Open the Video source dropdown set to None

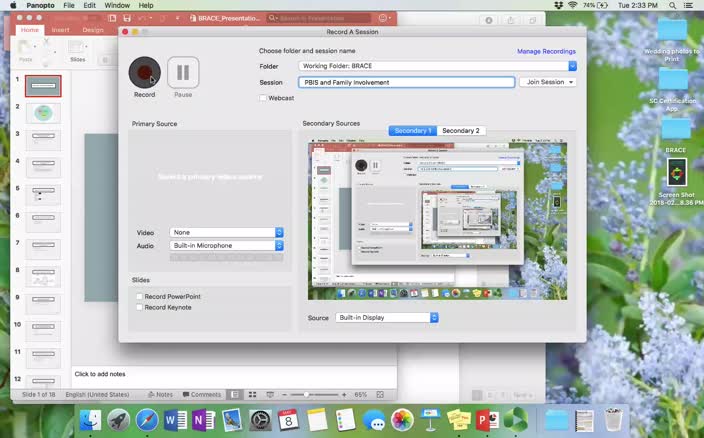[x=227, y=232]
